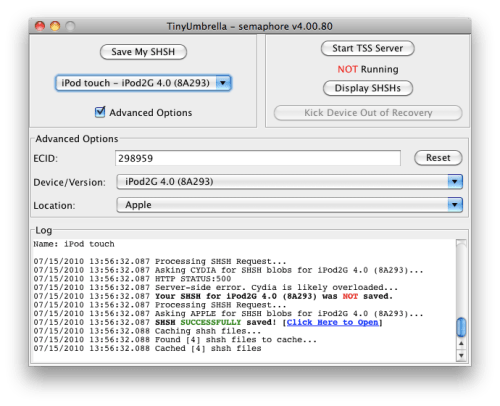Image resolution: width=500 pixels, height=406 pixels.
Task: Click log line 'Caching shsh files...'
Action: click(147, 331)
